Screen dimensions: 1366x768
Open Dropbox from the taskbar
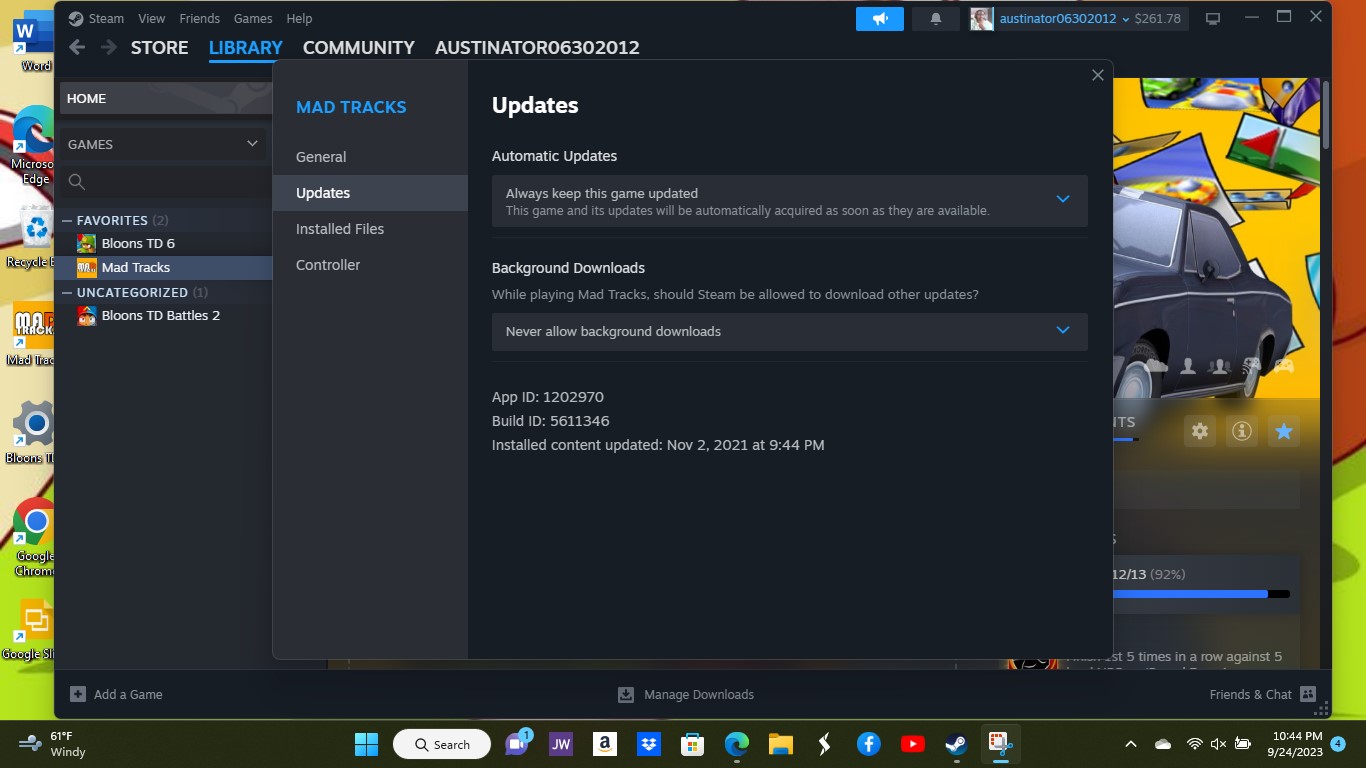click(x=648, y=744)
